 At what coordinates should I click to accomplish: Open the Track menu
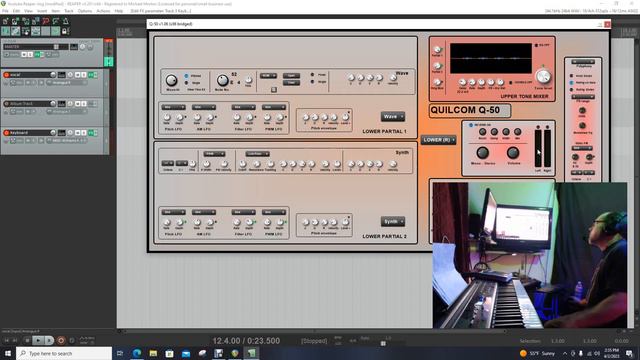click(69, 11)
